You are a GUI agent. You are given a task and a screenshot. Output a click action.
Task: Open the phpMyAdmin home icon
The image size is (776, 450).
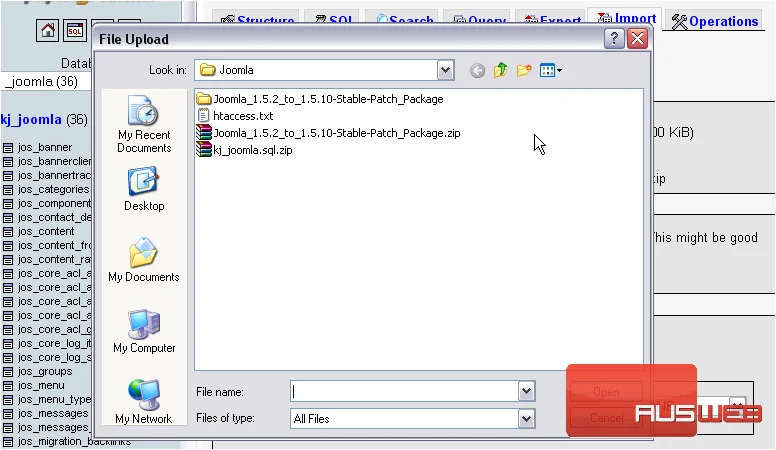48,31
